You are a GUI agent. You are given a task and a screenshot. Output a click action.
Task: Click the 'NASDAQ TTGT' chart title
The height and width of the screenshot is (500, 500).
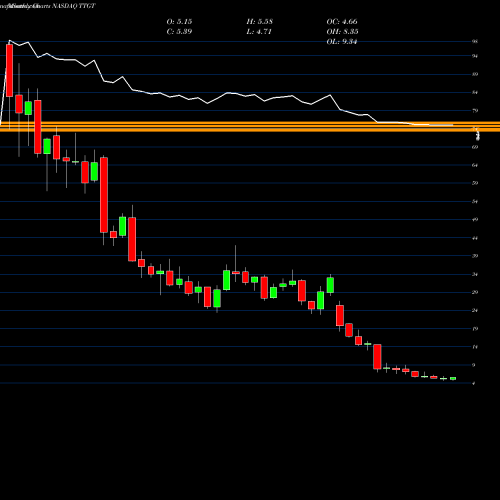(74, 6)
